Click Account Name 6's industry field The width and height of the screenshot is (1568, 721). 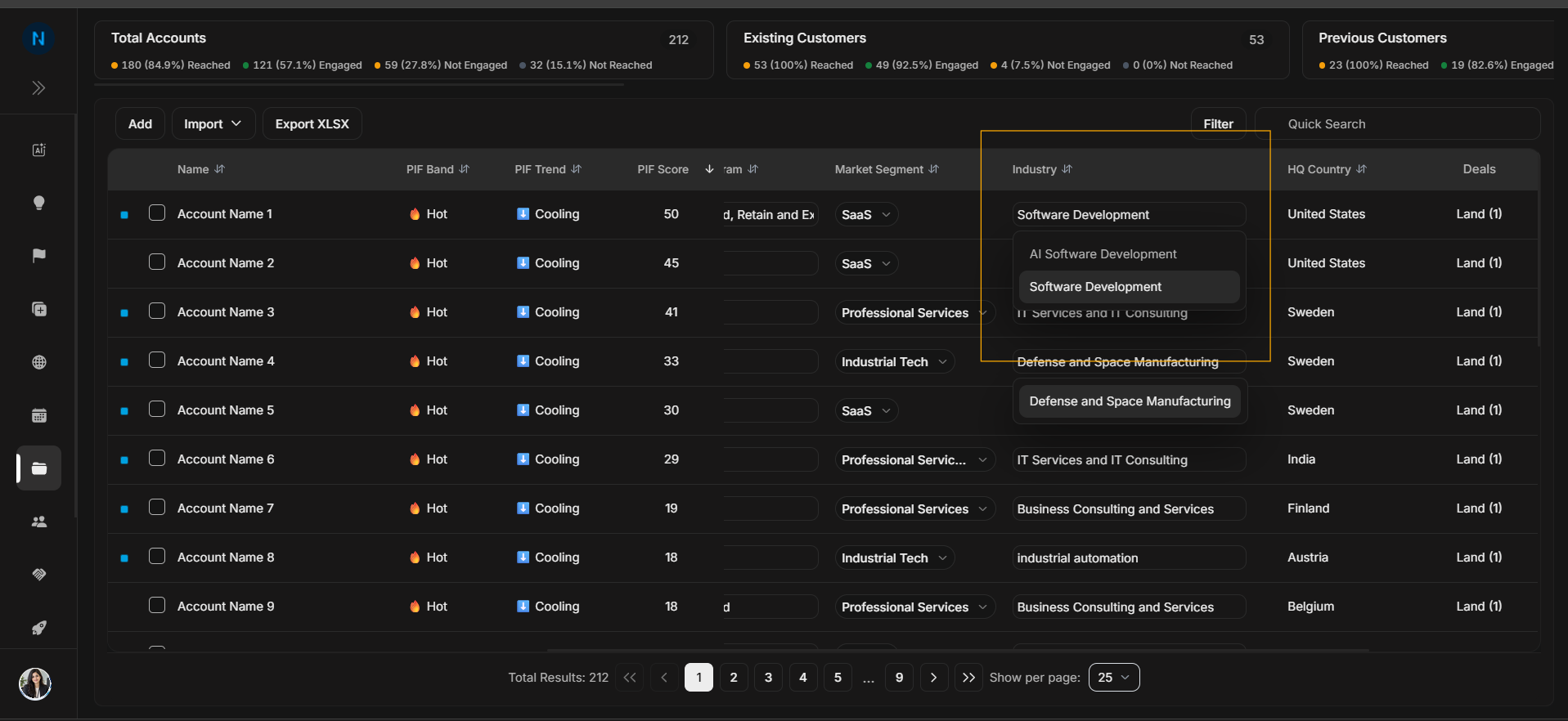pos(1129,459)
